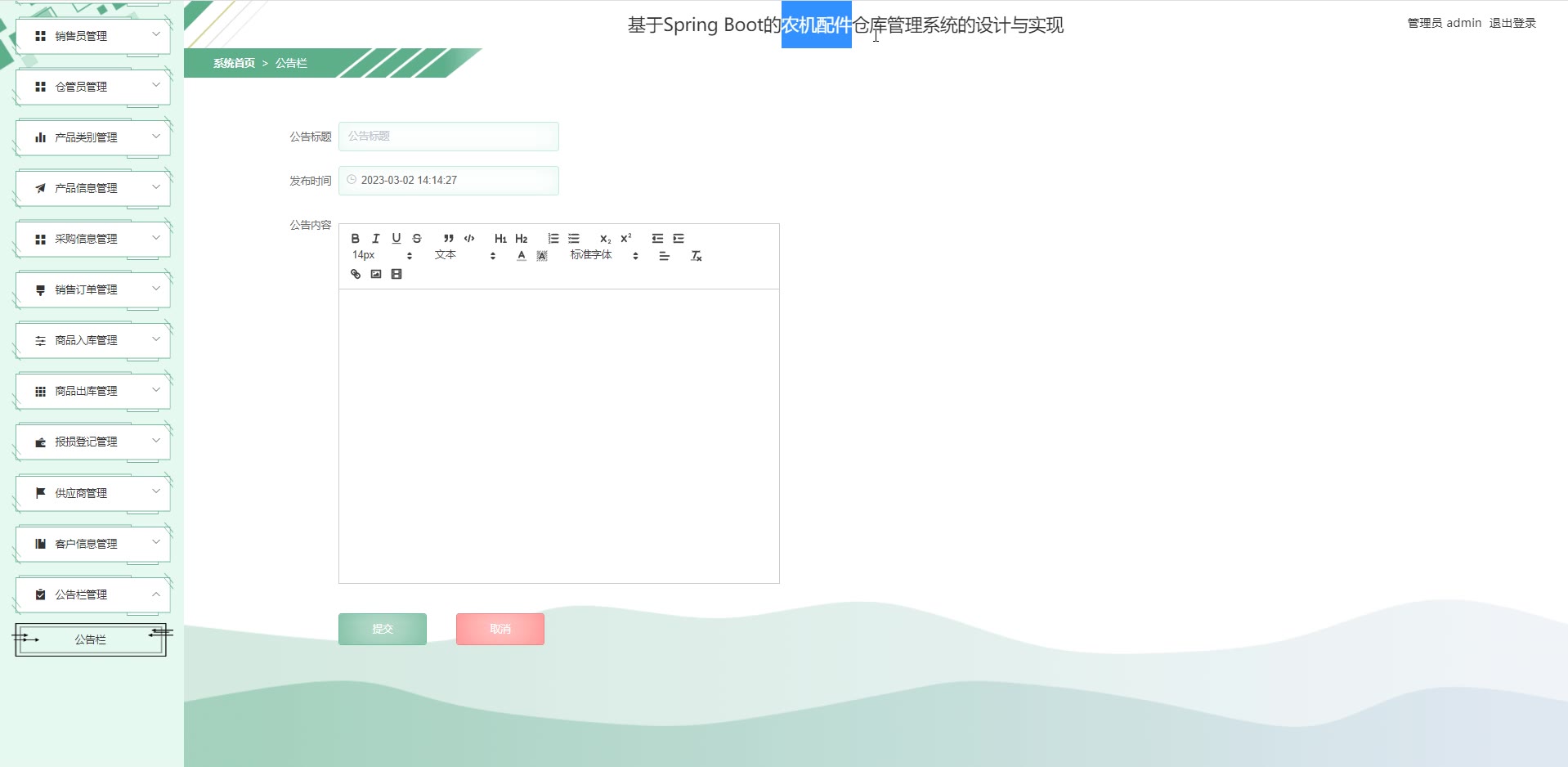Toggle strikethrough formatting in the editor

(417, 239)
